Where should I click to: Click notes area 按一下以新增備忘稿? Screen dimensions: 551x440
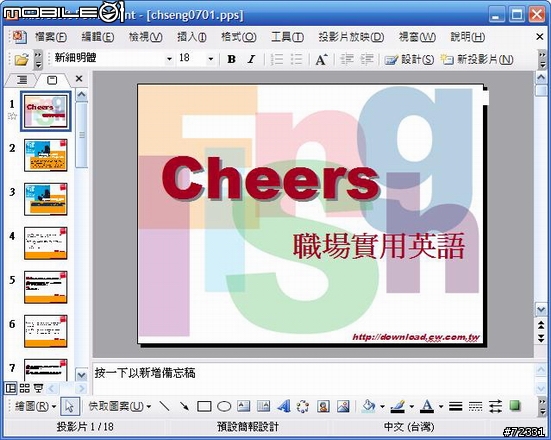(145, 373)
